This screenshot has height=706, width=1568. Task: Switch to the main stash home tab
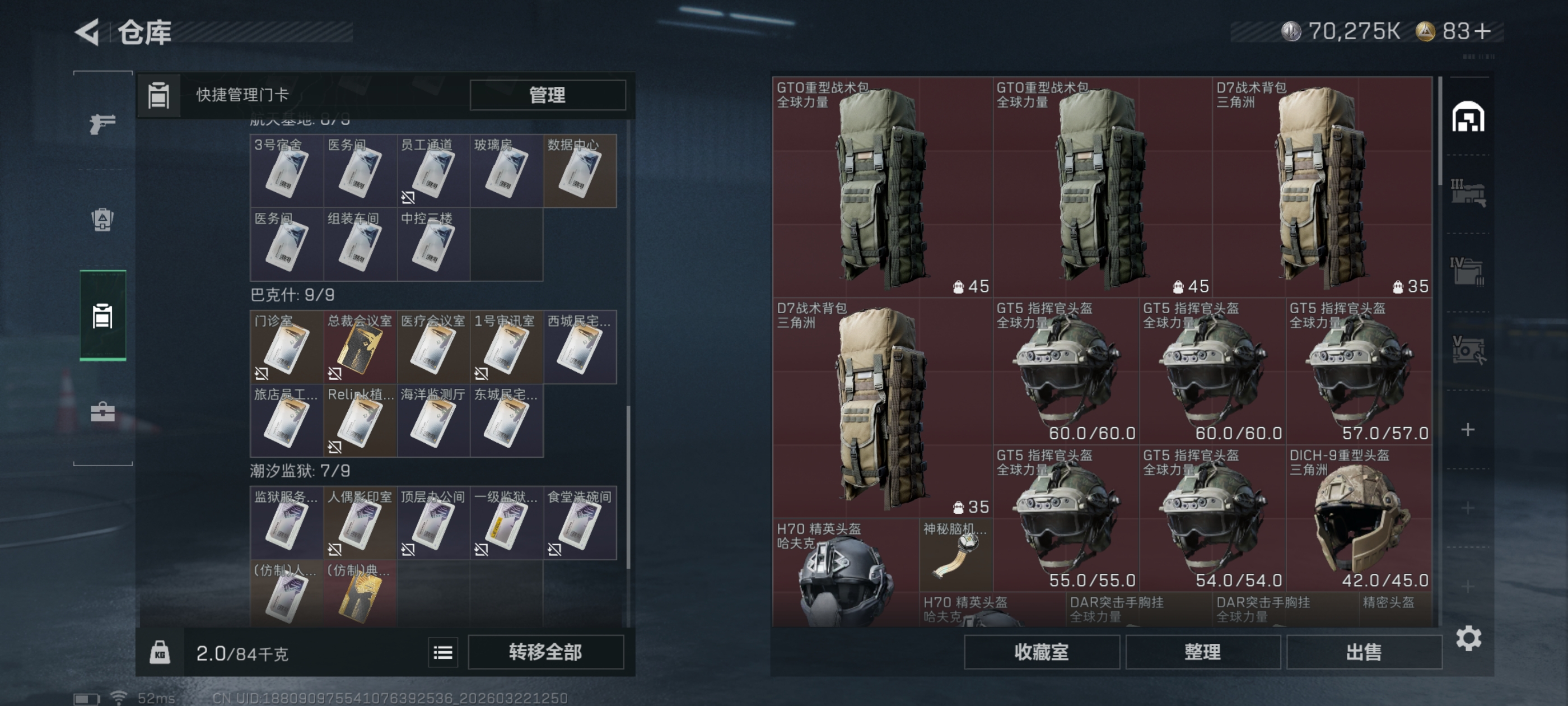(1468, 117)
